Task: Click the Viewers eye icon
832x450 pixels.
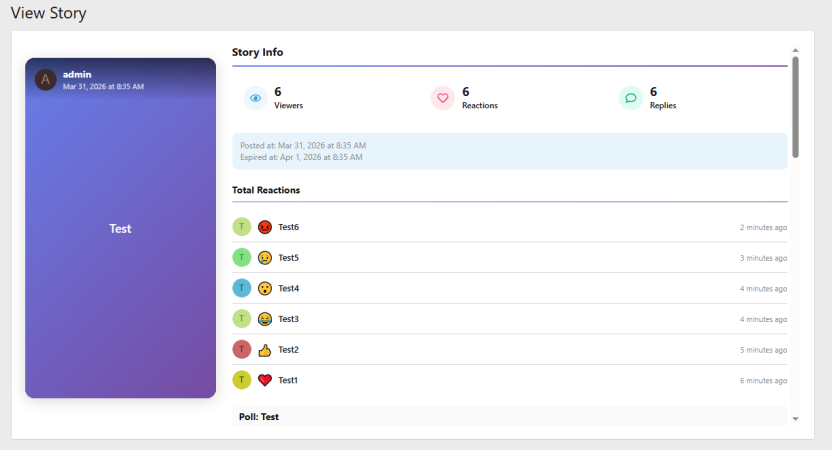Action: 256,98
